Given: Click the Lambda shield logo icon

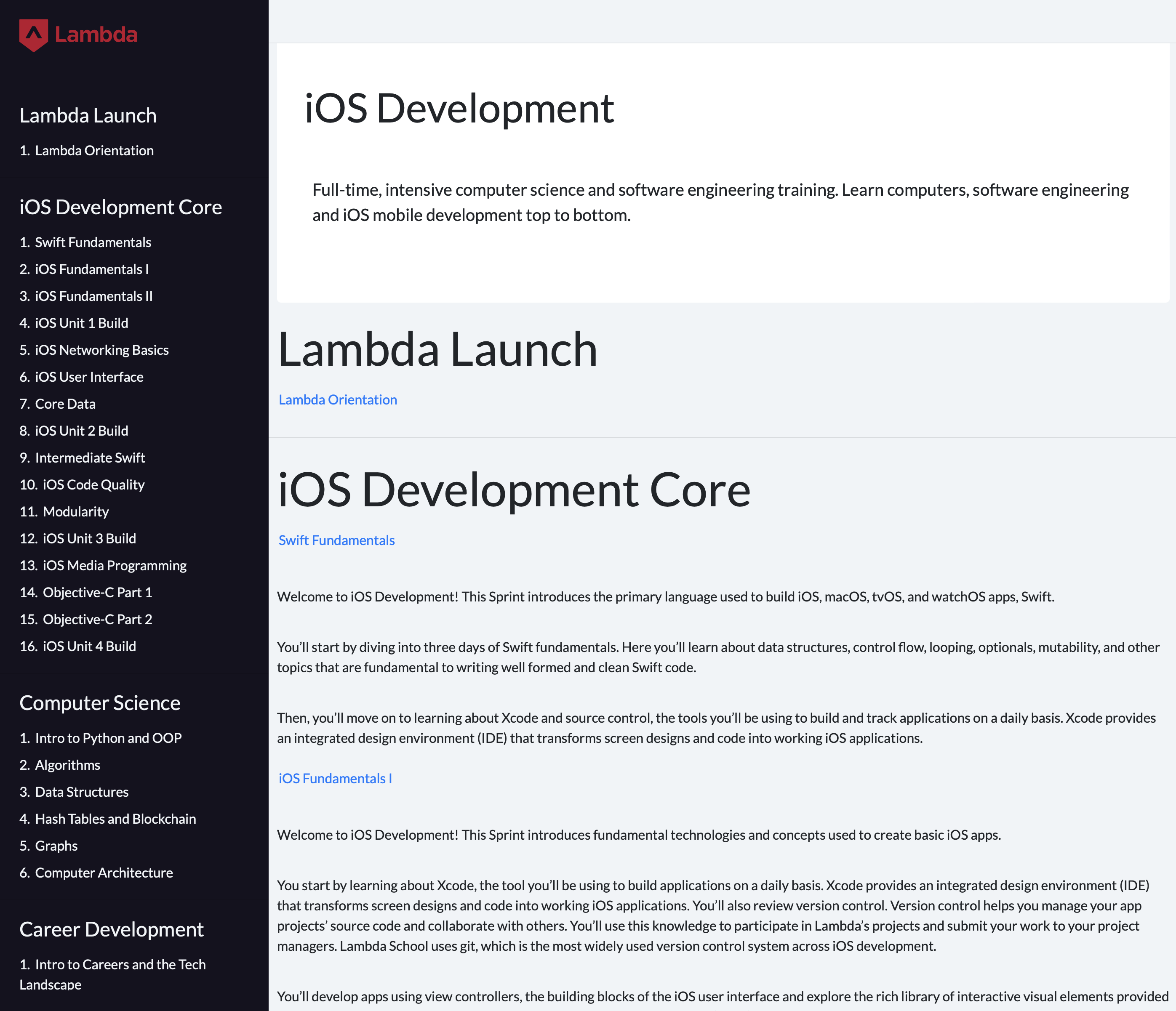Looking at the screenshot, I should (x=34, y=35).
